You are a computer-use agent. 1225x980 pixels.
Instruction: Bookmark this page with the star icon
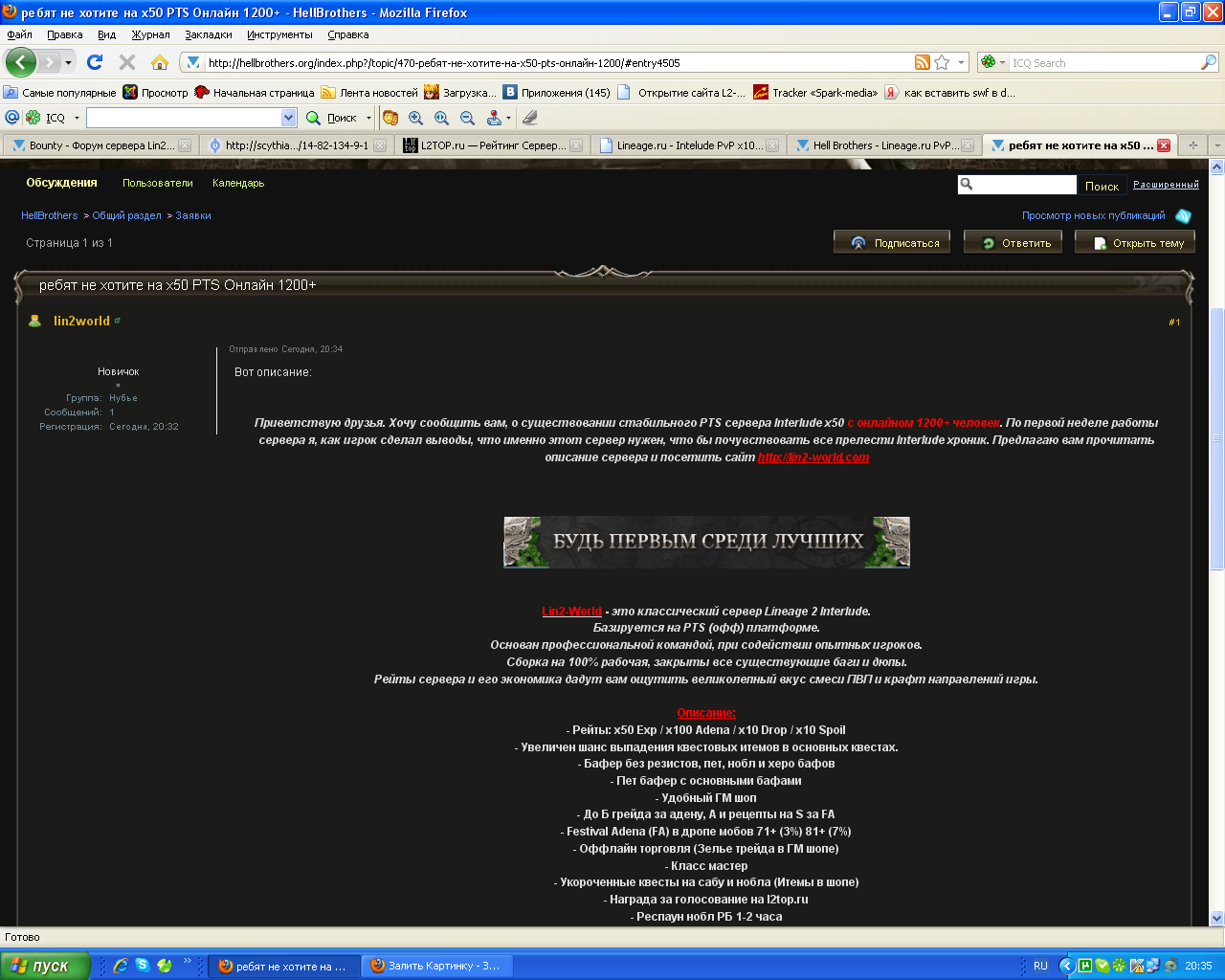(942, 62)
